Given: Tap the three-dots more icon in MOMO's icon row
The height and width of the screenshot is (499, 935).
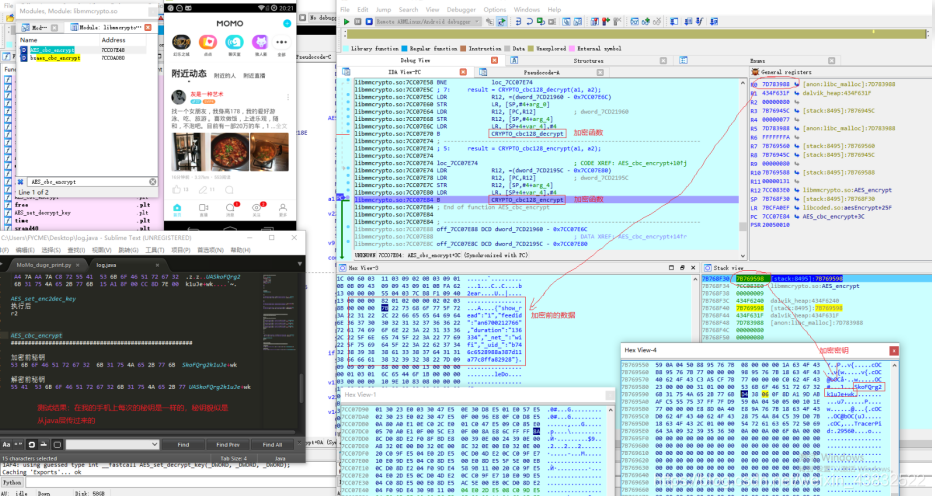Looking at the screenshot, I should 281,42.
